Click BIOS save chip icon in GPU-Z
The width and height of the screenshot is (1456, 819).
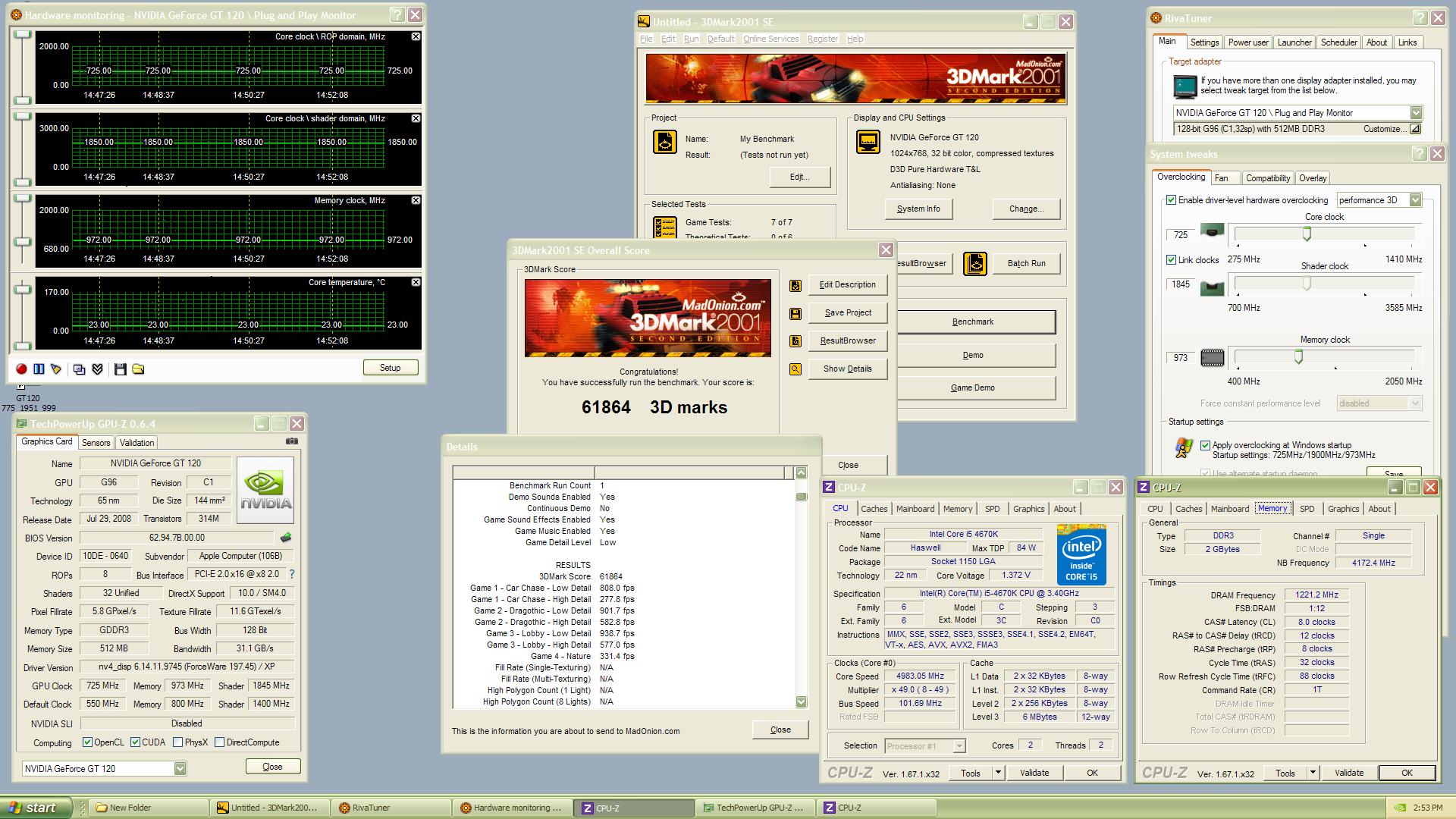(286, 538)
